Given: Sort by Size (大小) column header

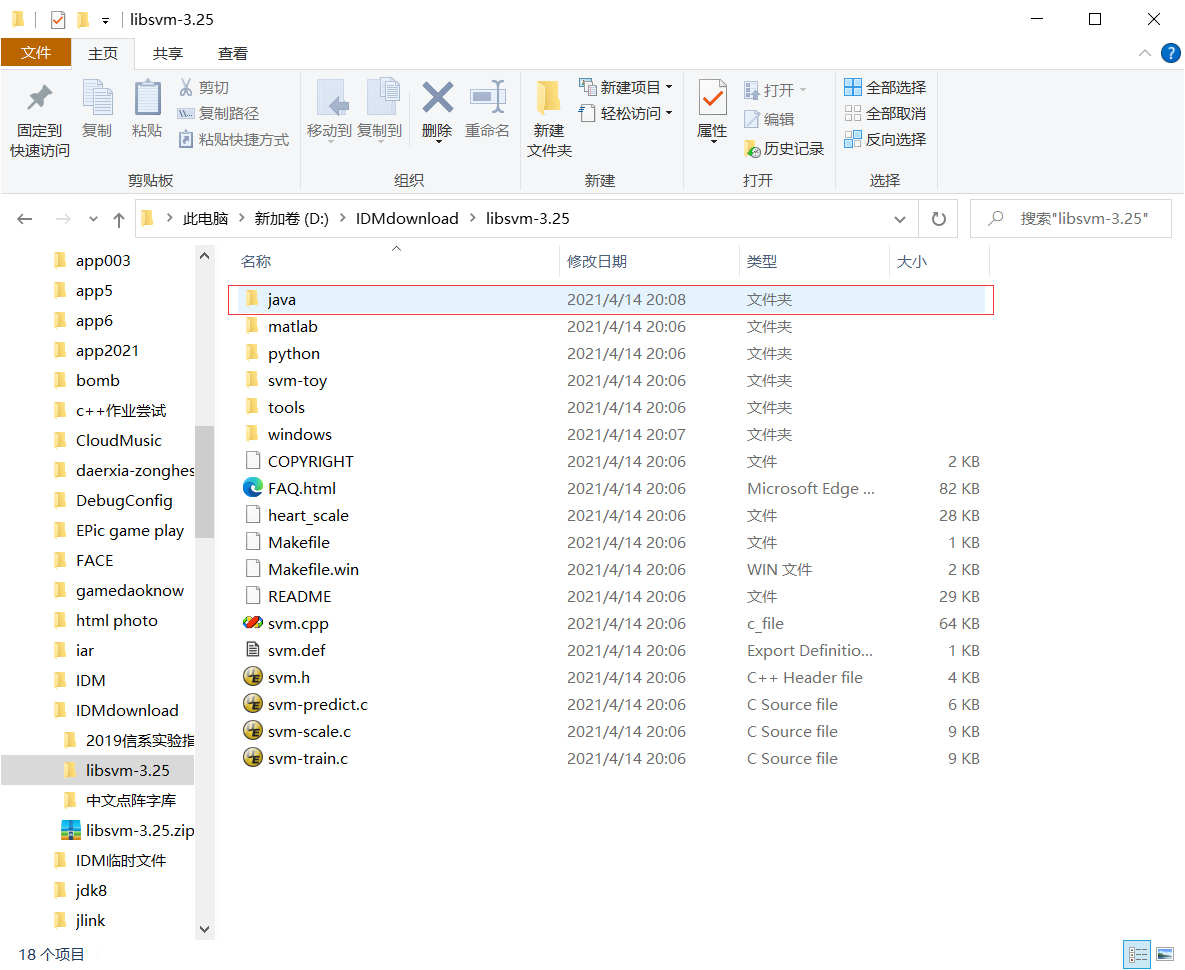Looking at the screenshot, I should (939, 261).
